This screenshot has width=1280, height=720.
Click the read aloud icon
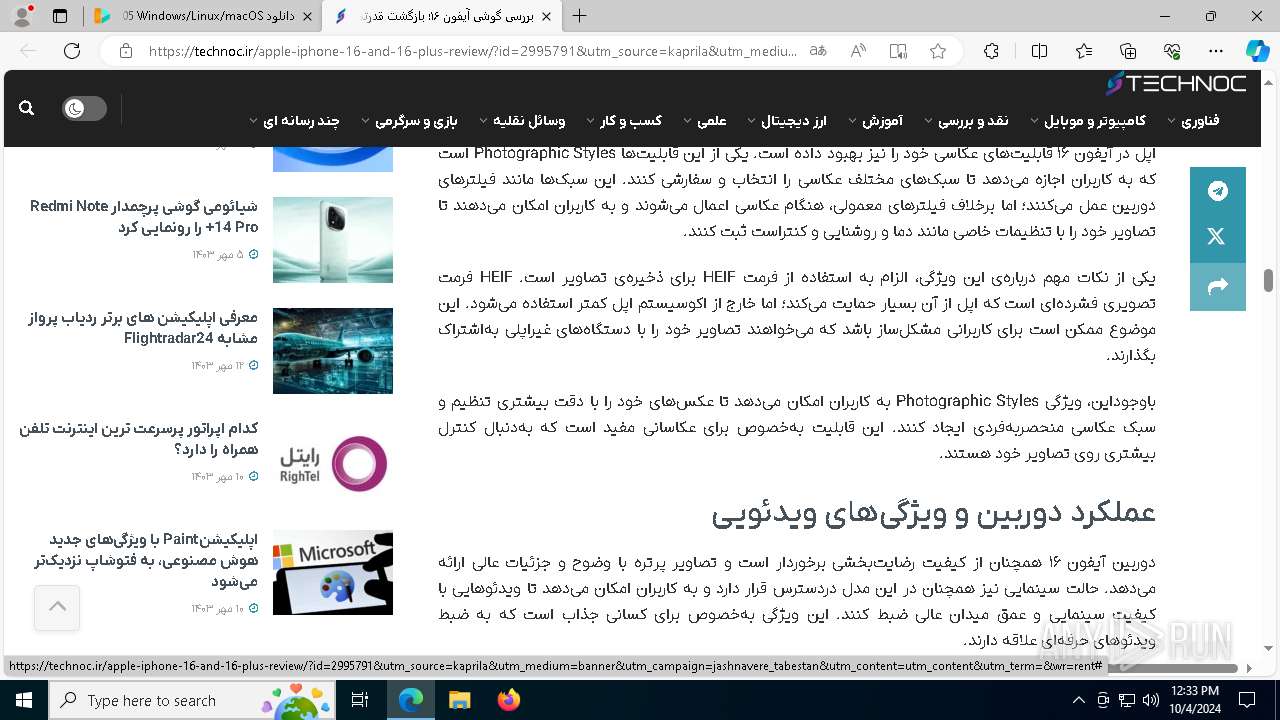click(858, 51)
